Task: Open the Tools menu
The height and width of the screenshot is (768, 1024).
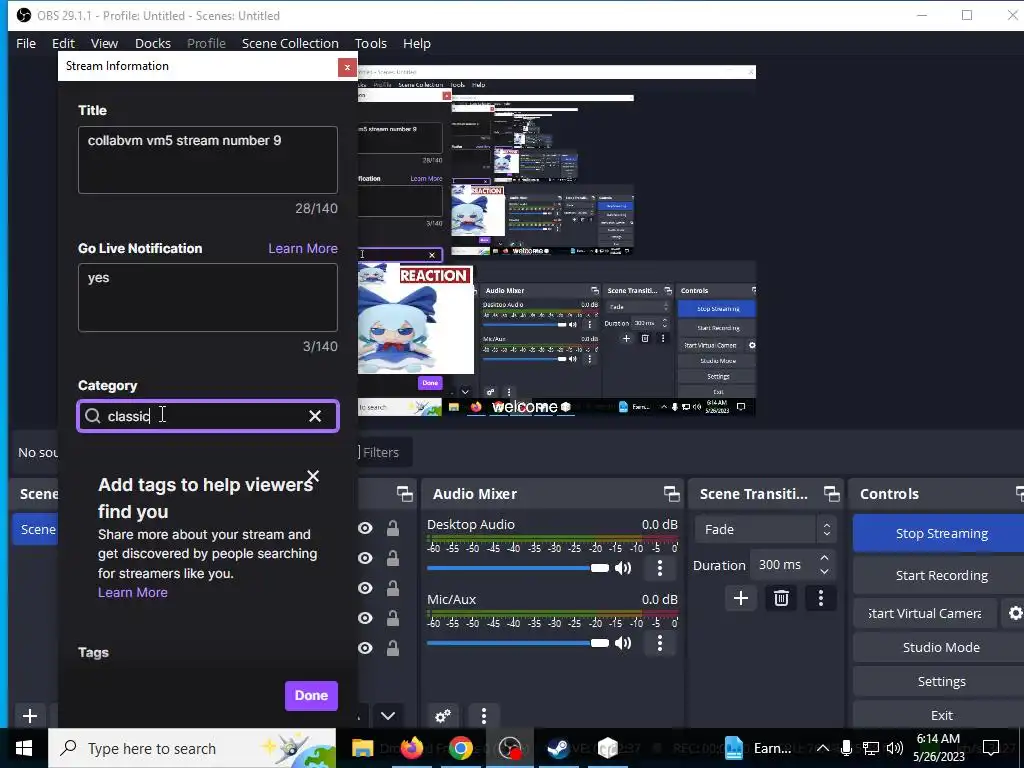Action: pos(371,44)
